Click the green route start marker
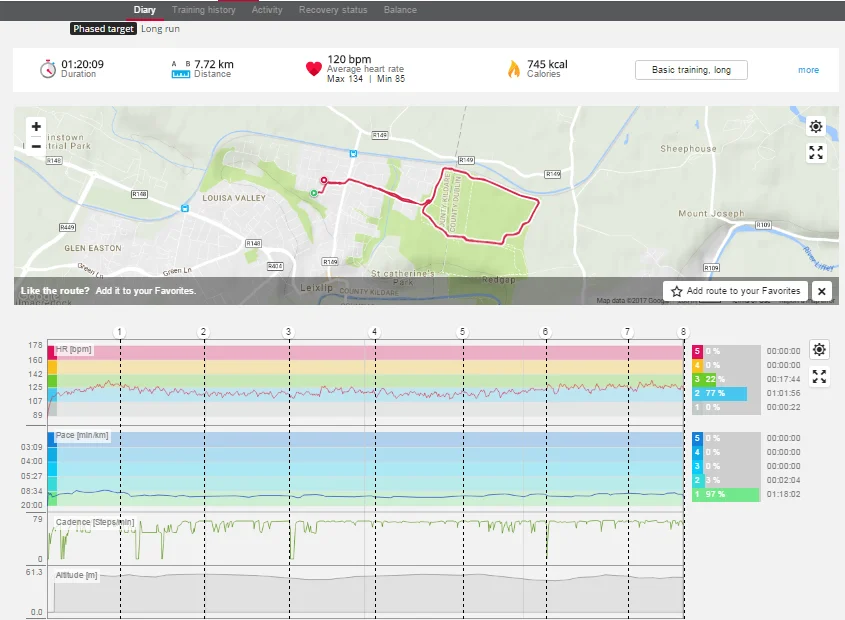 coord(314,192)
